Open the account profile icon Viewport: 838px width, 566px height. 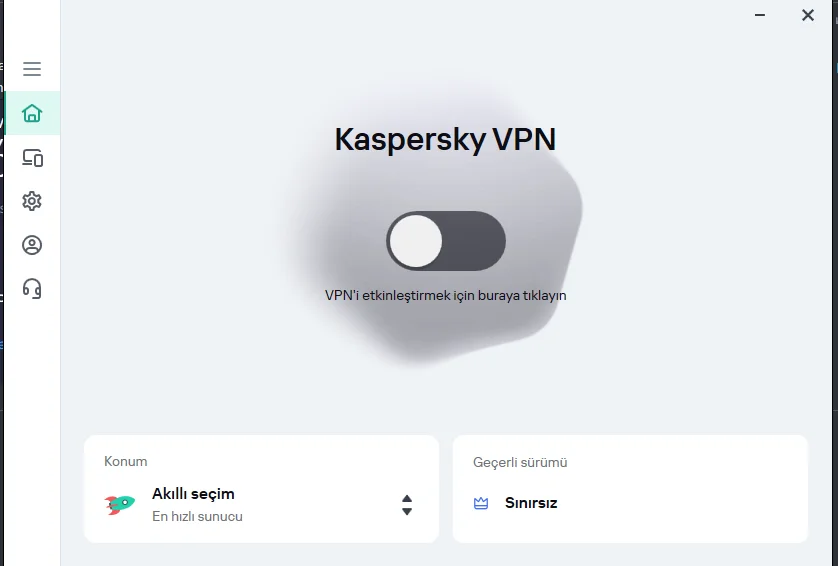coord(32,245)
